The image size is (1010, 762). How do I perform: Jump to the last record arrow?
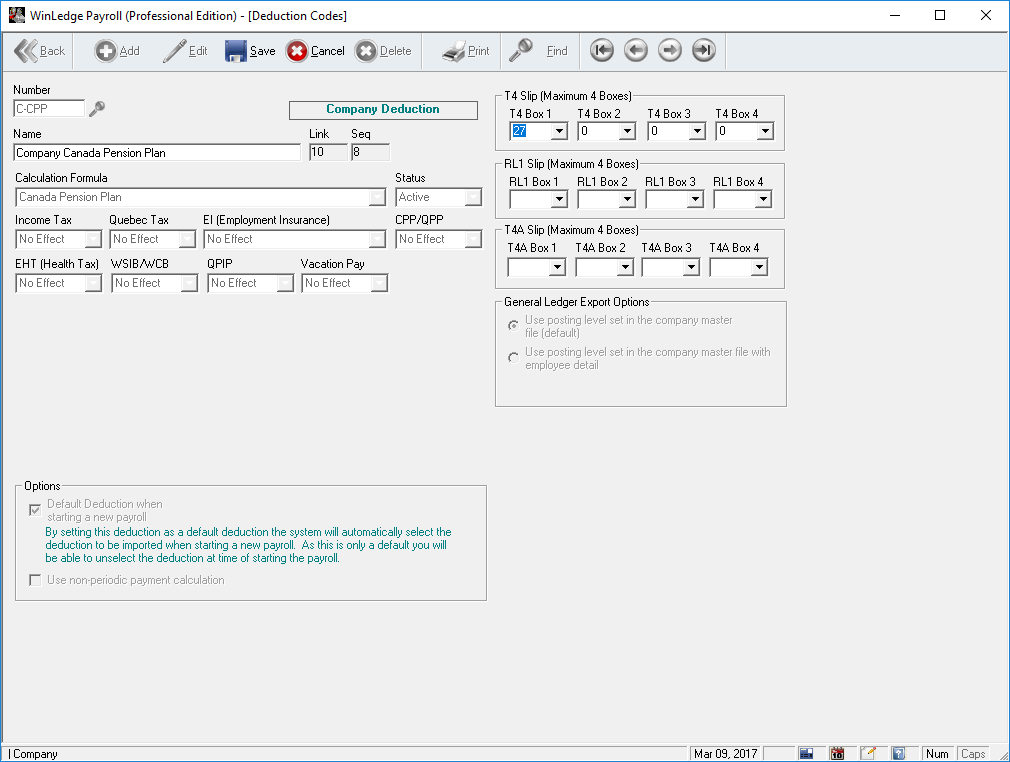pos(704,51)
